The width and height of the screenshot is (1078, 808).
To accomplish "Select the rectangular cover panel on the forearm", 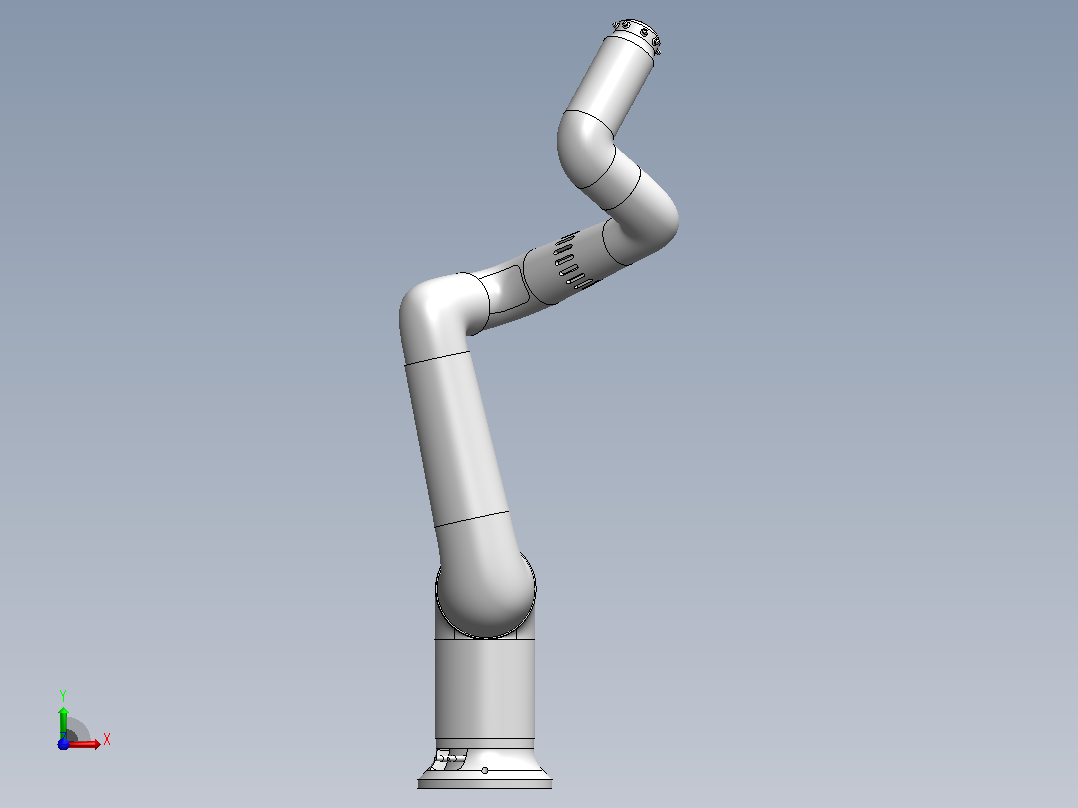I will coord(503,290).
